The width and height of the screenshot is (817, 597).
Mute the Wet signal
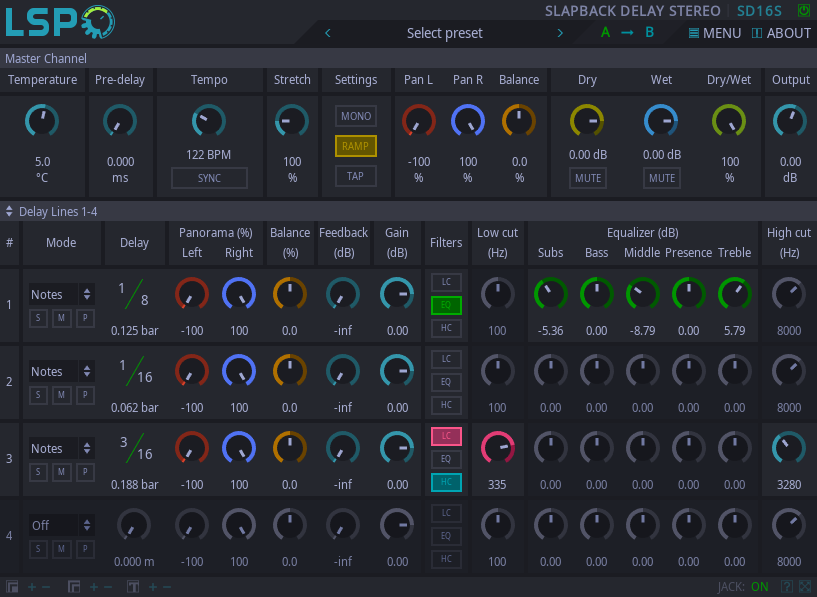[x=662, y=178]
